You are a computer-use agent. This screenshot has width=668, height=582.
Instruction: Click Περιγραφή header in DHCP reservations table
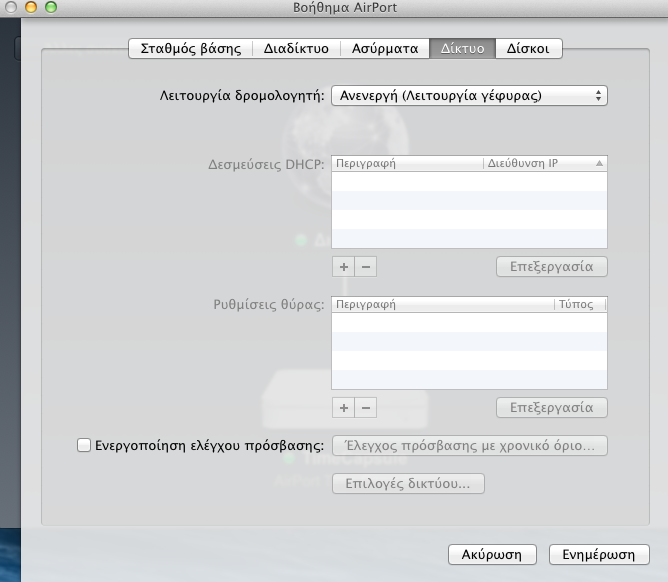407,163
